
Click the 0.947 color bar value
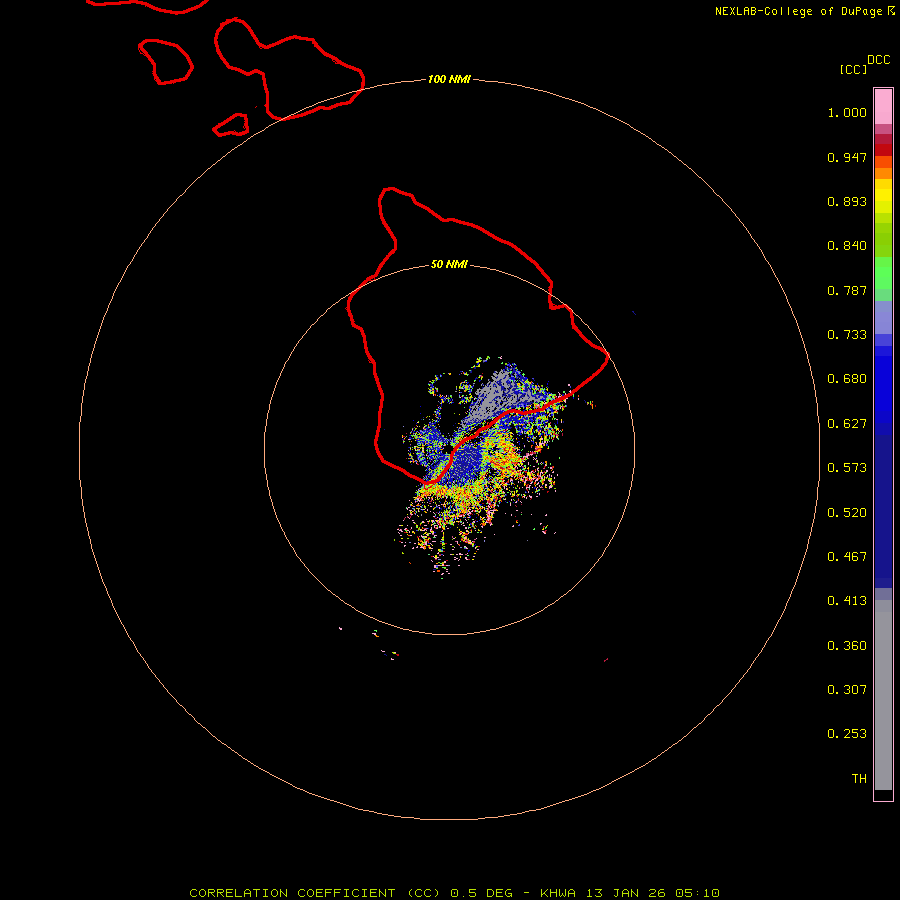(847, 157)
